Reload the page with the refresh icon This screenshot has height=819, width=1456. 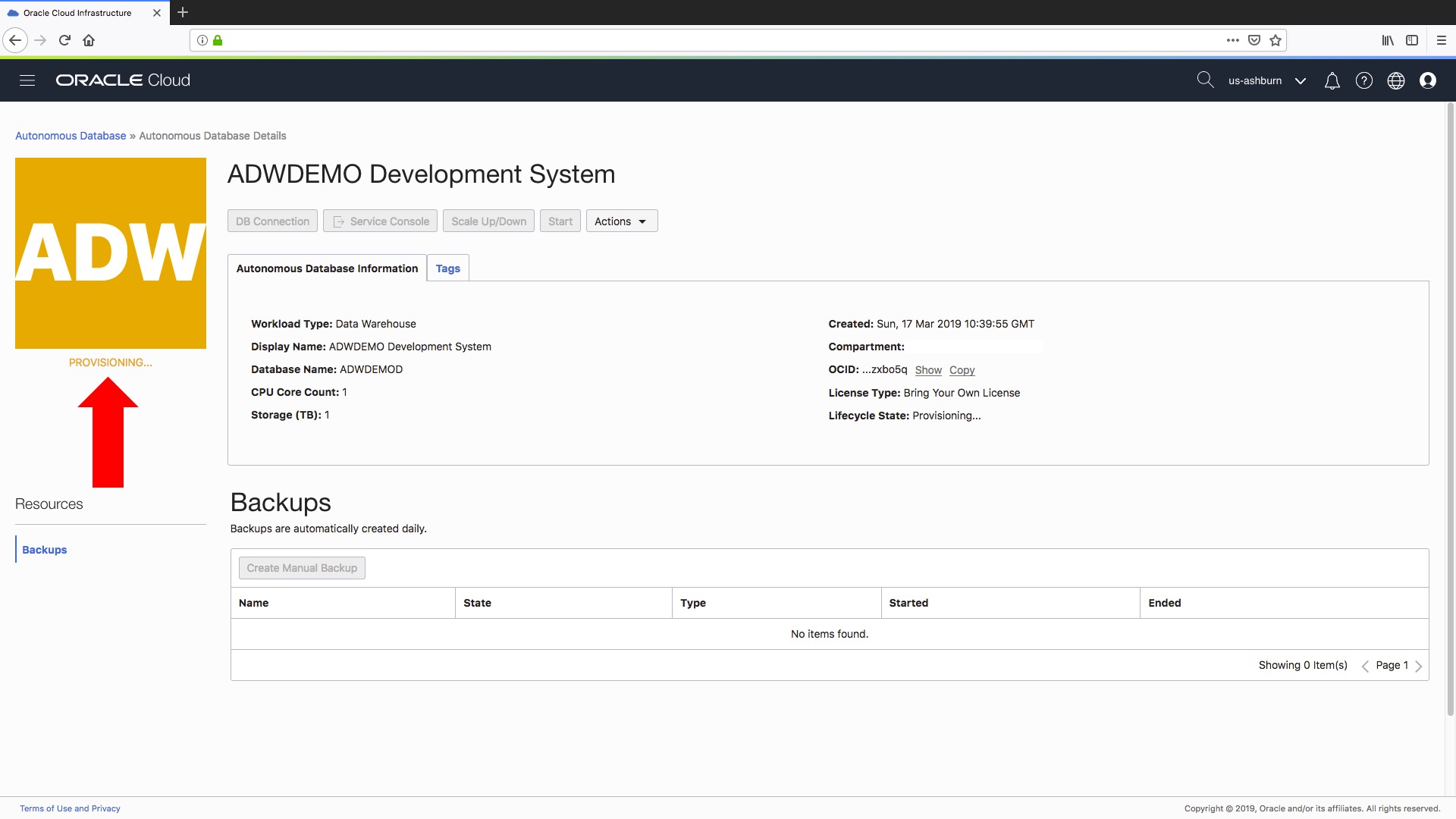64,40
